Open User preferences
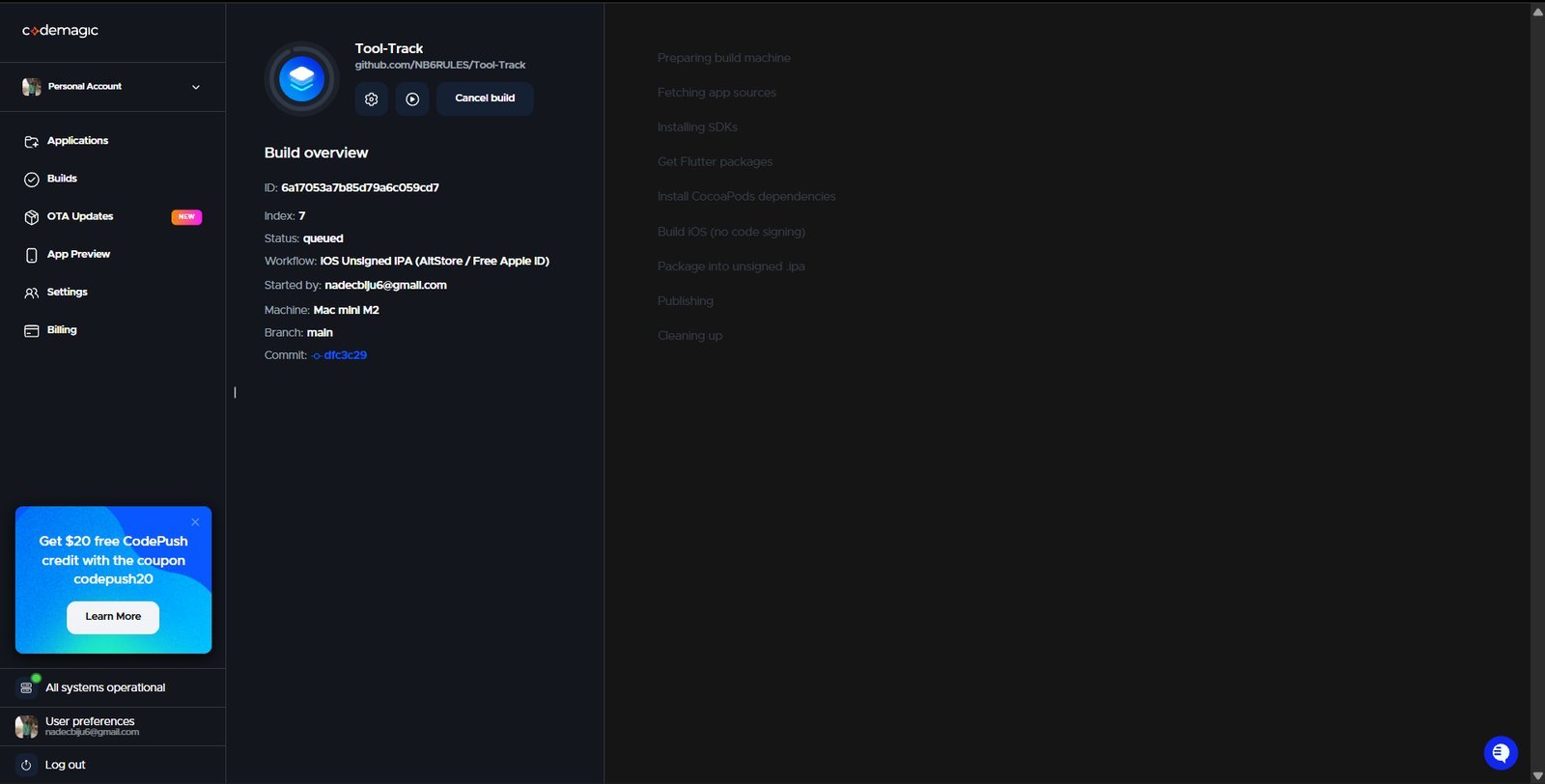The image size is (1545, 784). (90, 721)
